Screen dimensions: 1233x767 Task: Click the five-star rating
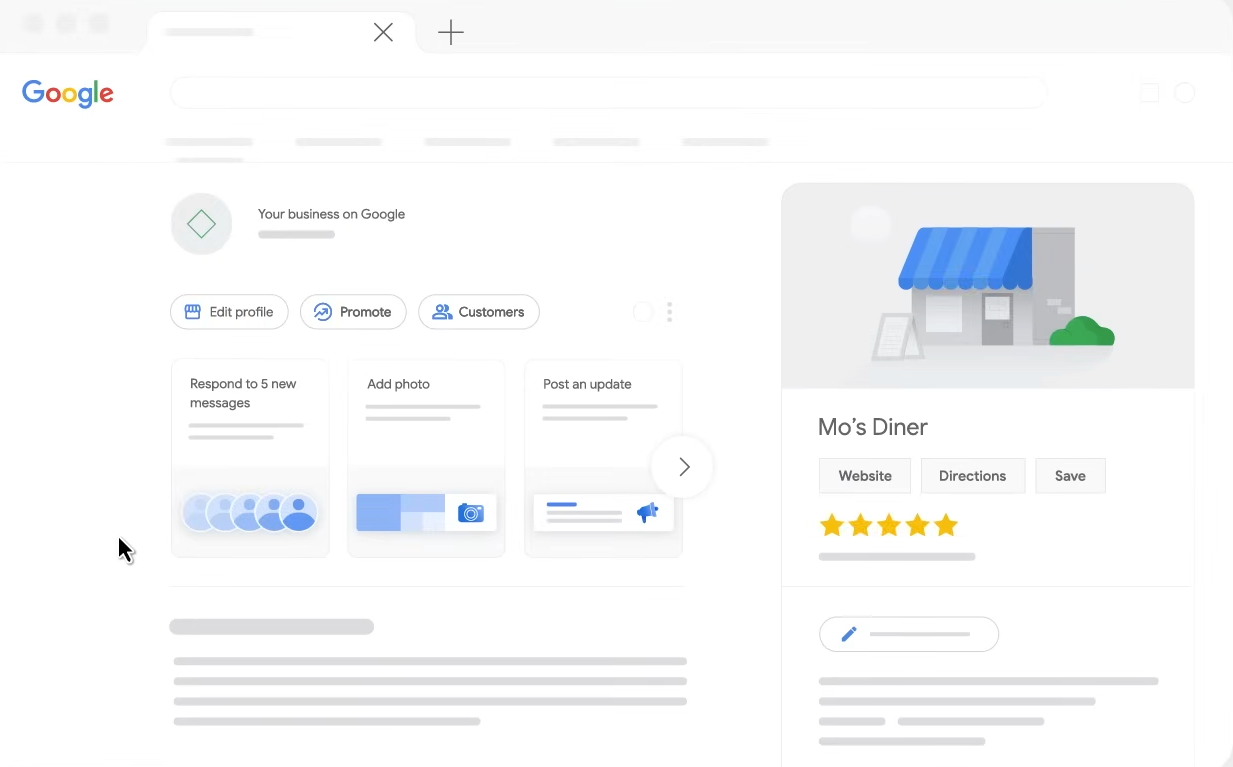click(x=889, y=525)
